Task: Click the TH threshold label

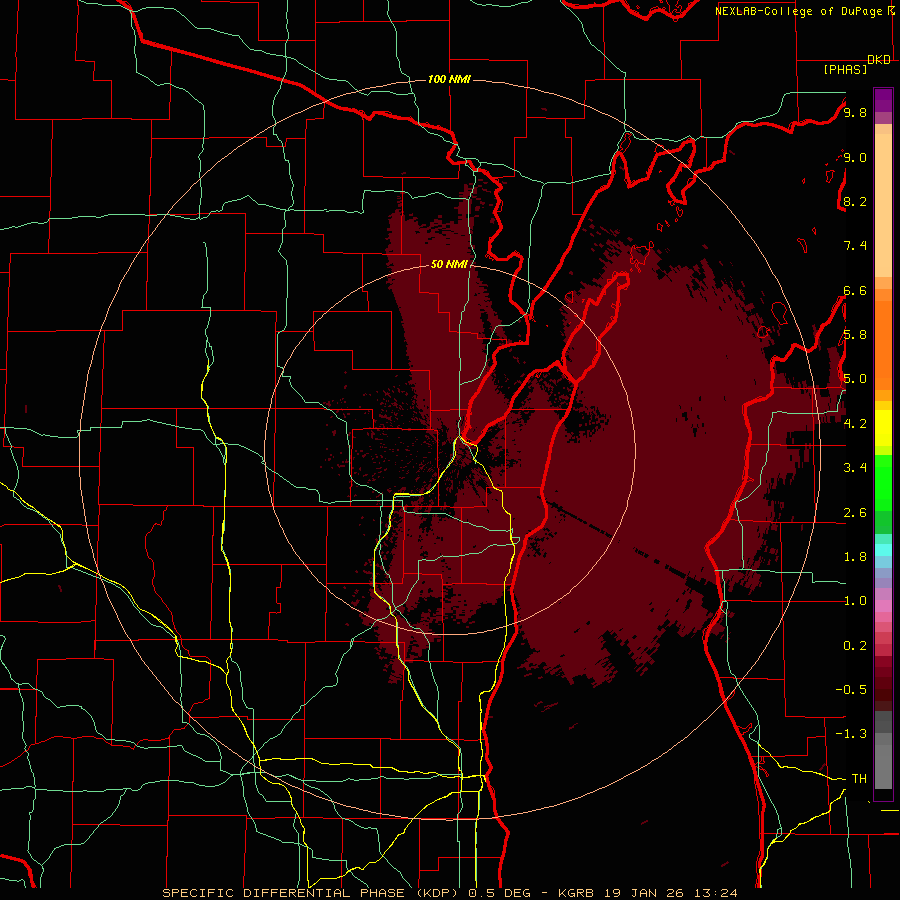Action: point(859,779)
